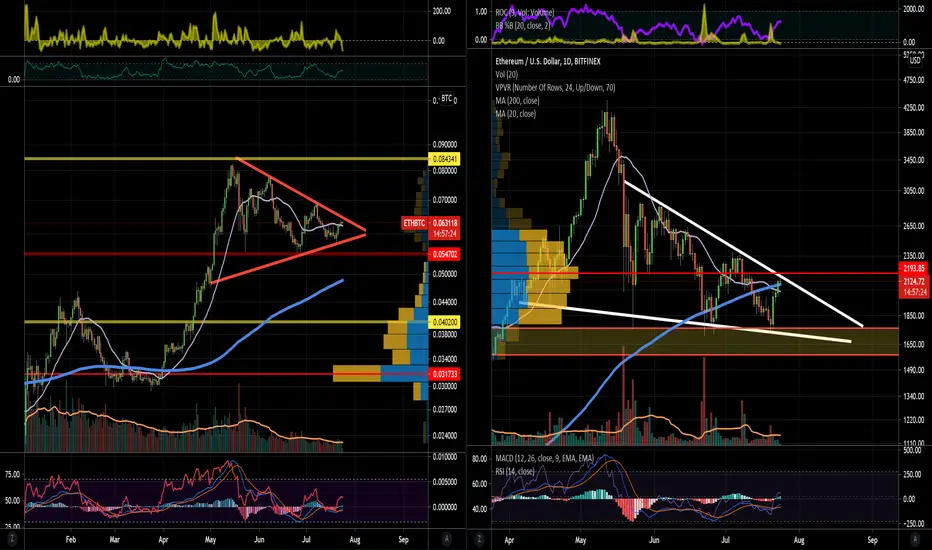The width and height of the screenshot is (932, 550).
Task: Click the A auto-scale icon under the ETHUSD chart
Action: click(915, 539)
